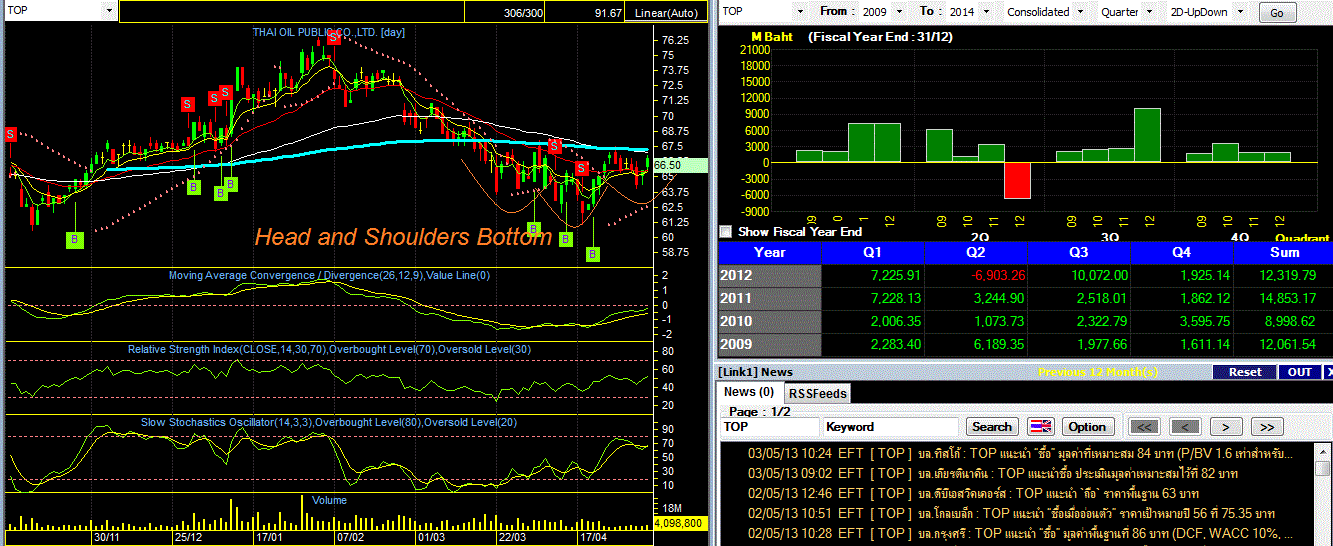Switch news language with the flag icon
The width and height of the screenshot is (1333, 546).
pyautogui.click(x=1041, y=427)
